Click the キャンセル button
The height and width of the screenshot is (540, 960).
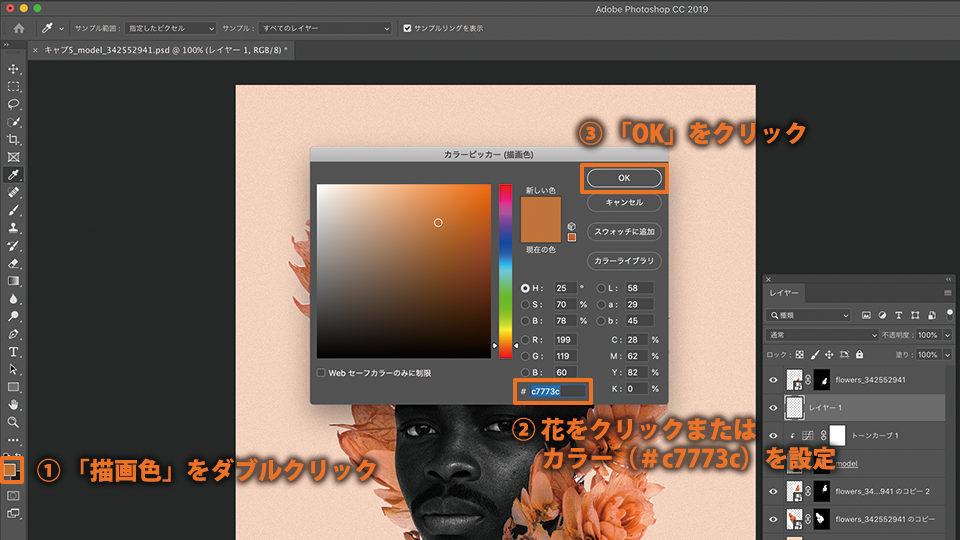pyautogui.click(x=624, y=203)
